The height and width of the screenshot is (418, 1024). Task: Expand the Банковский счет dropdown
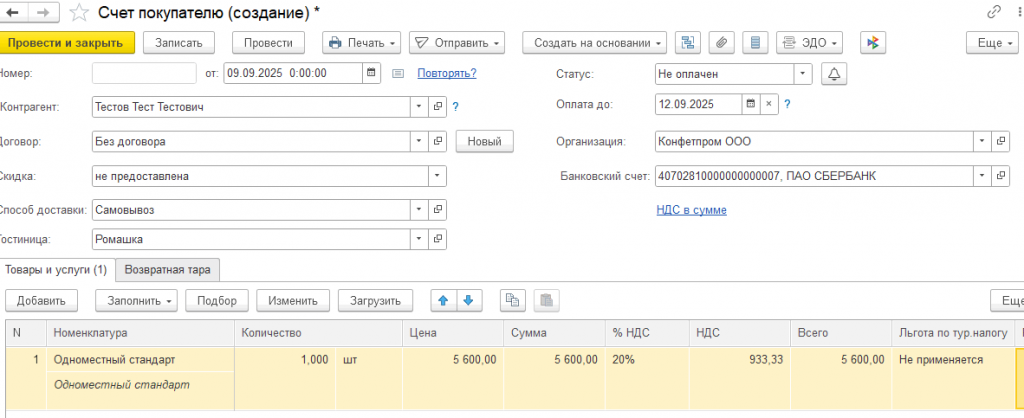[982, 176]
